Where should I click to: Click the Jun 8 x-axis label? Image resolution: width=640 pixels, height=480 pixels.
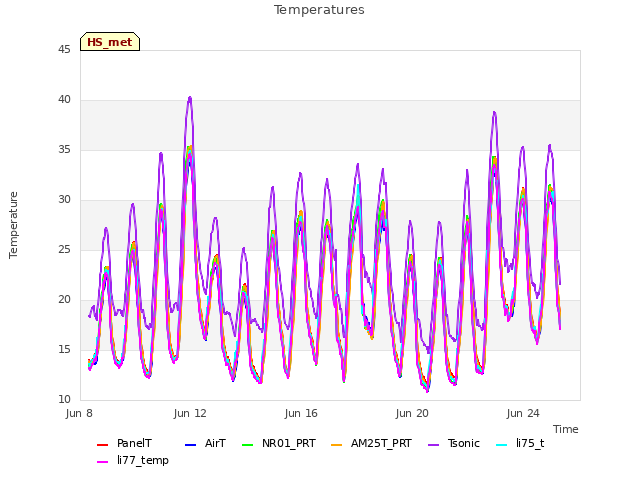[79, 413]
